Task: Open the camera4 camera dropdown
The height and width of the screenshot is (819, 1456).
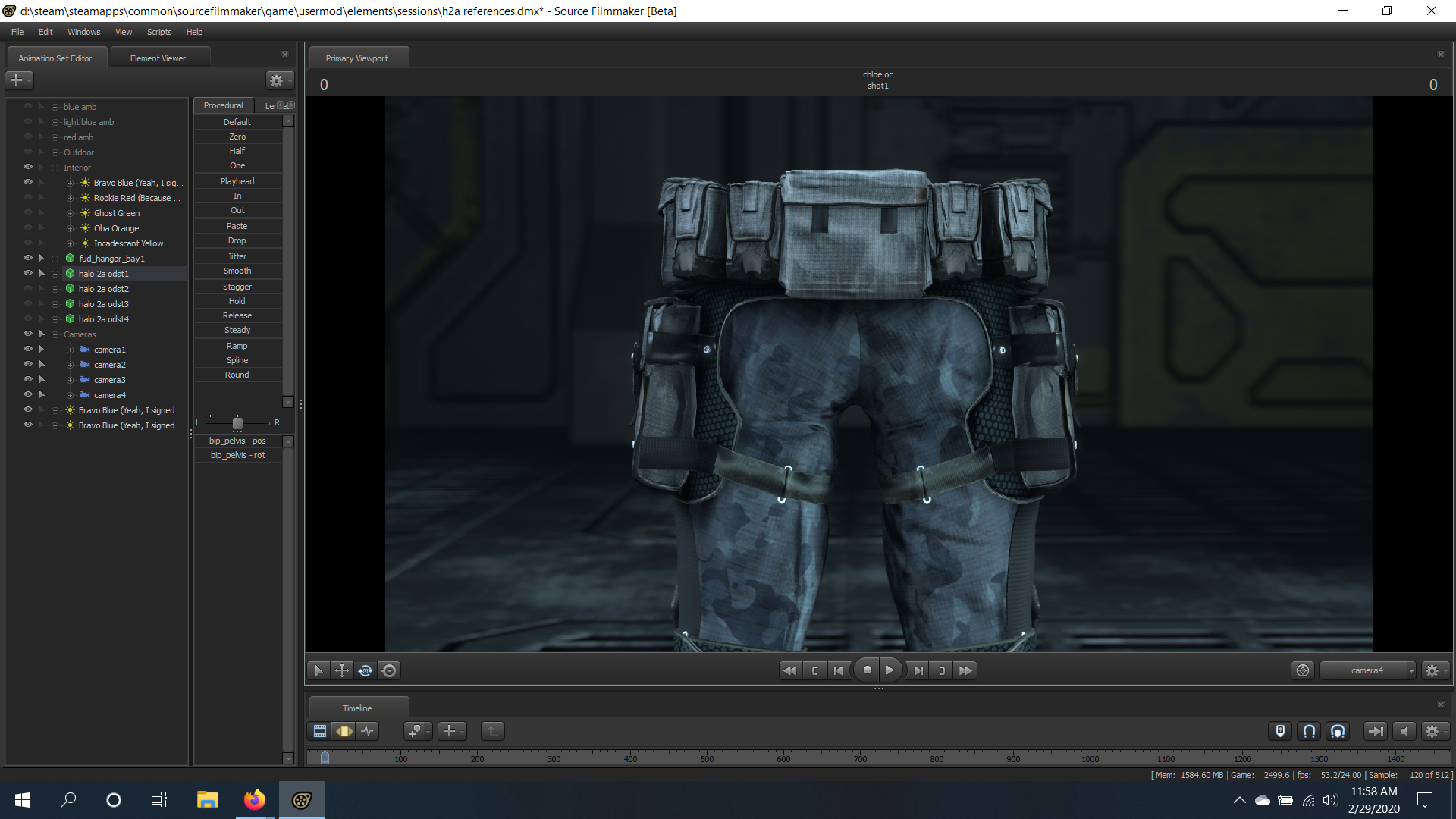Action: [1368, 670]
